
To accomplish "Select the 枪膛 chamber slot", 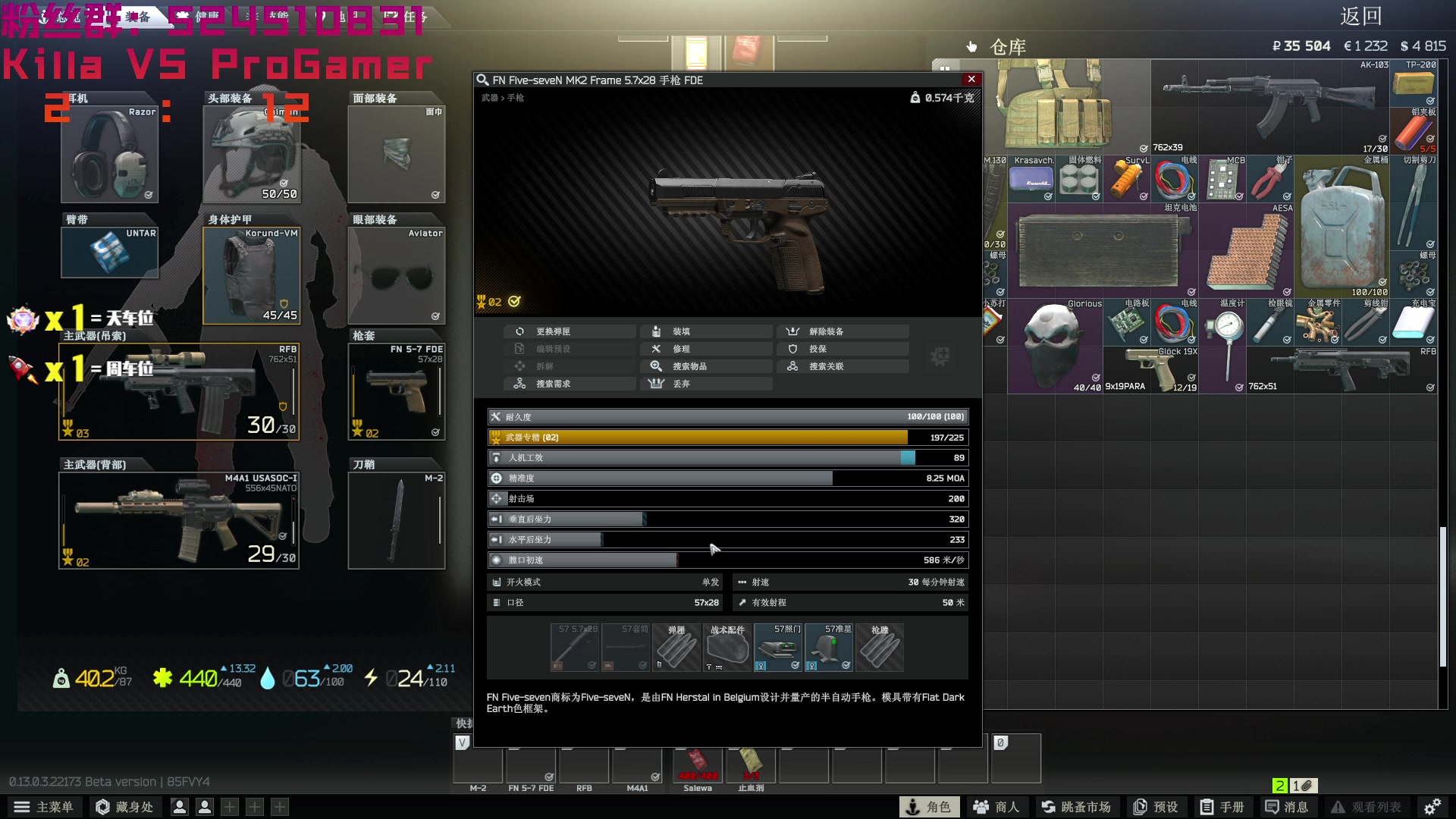I will coord(880,648).
